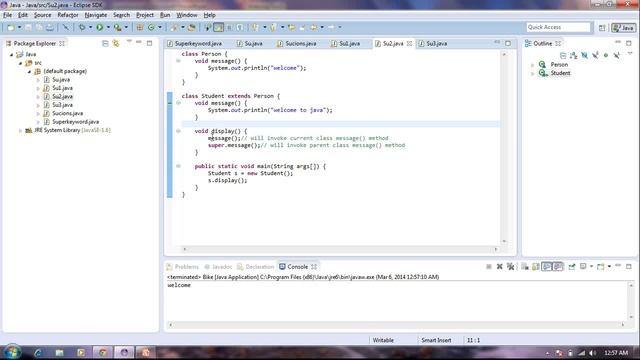Viewport: 640px width, 360px height.
Task: Toggle Link with Editor in Package Explorer
Action: (x=116, y=43)
